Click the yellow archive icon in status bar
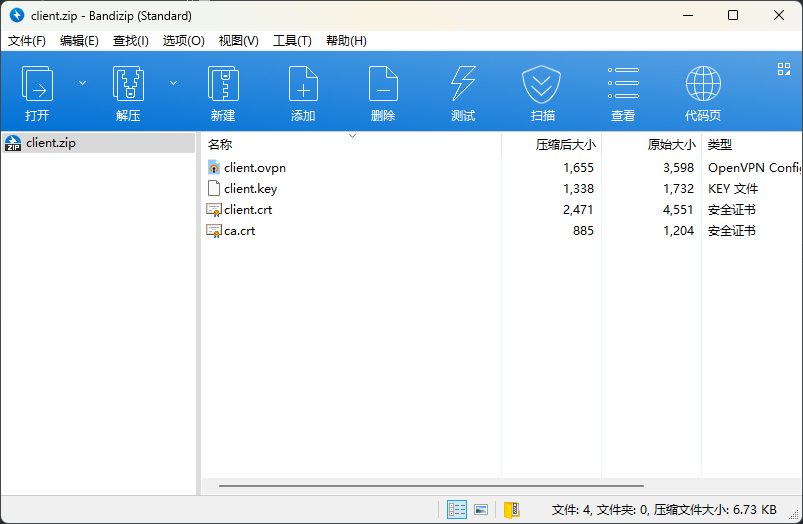 click(x=512, y=510)
